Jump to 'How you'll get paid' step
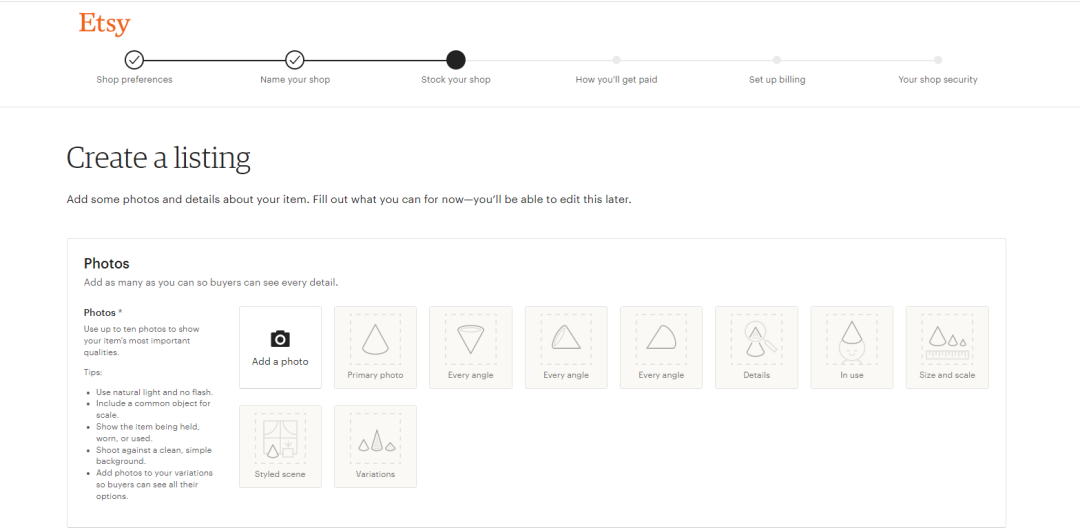 [616, 80]
